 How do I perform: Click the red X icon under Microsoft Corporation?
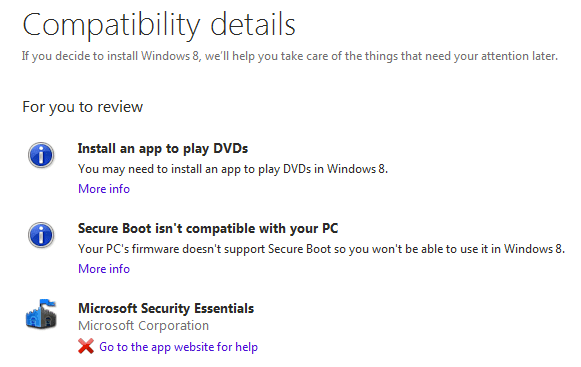(x=86, y=346)
